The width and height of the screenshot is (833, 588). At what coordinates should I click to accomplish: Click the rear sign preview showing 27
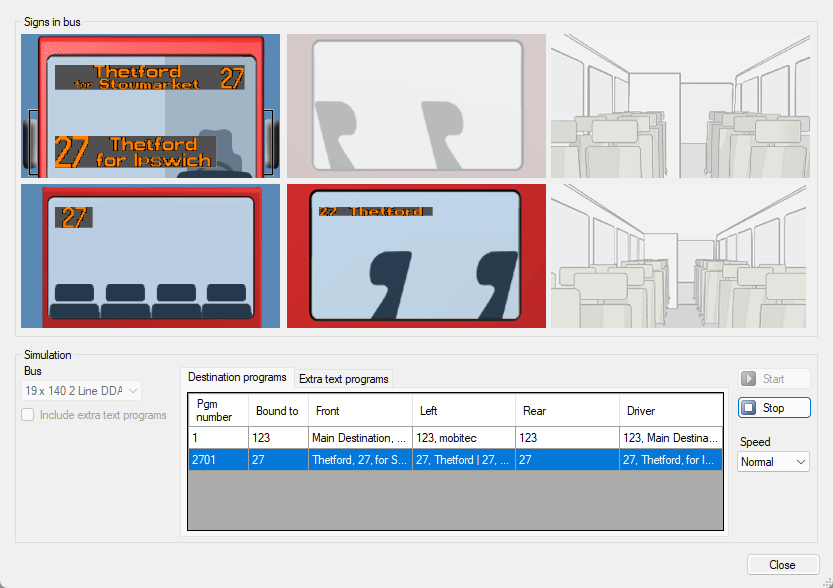point(150,256)
